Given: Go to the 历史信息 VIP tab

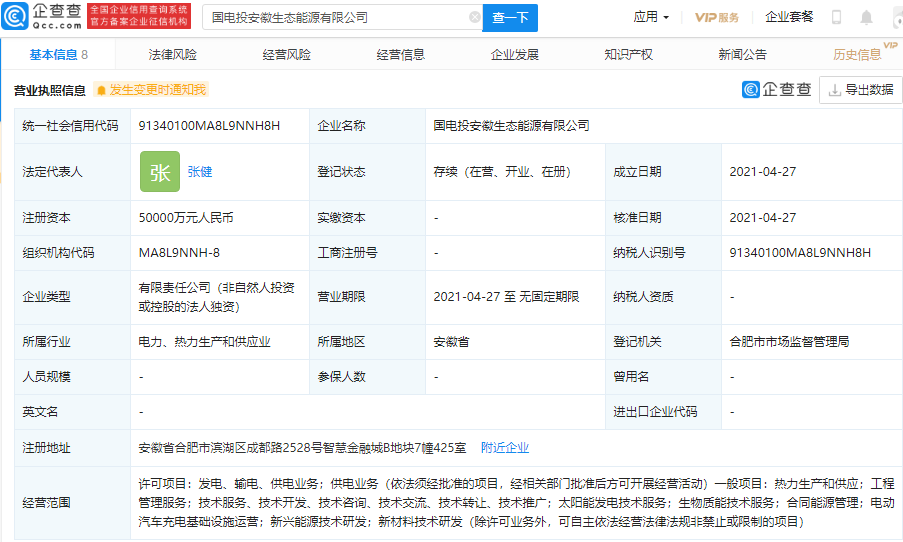Looking at the screenshot, I should click(858, 55).
